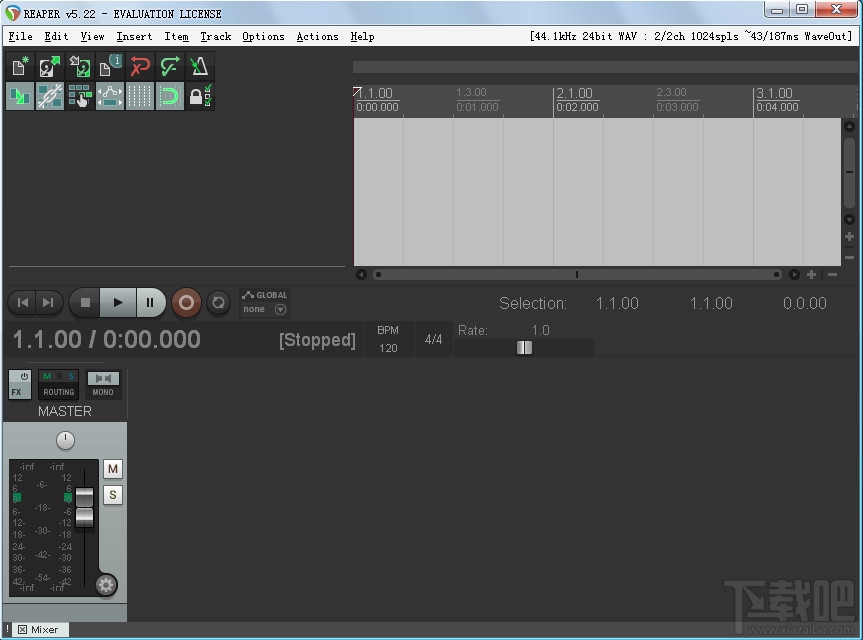The width and height of the screenshot is (863, 640).
Task: Click the Pause transport button
Action: tap(150, 303)
